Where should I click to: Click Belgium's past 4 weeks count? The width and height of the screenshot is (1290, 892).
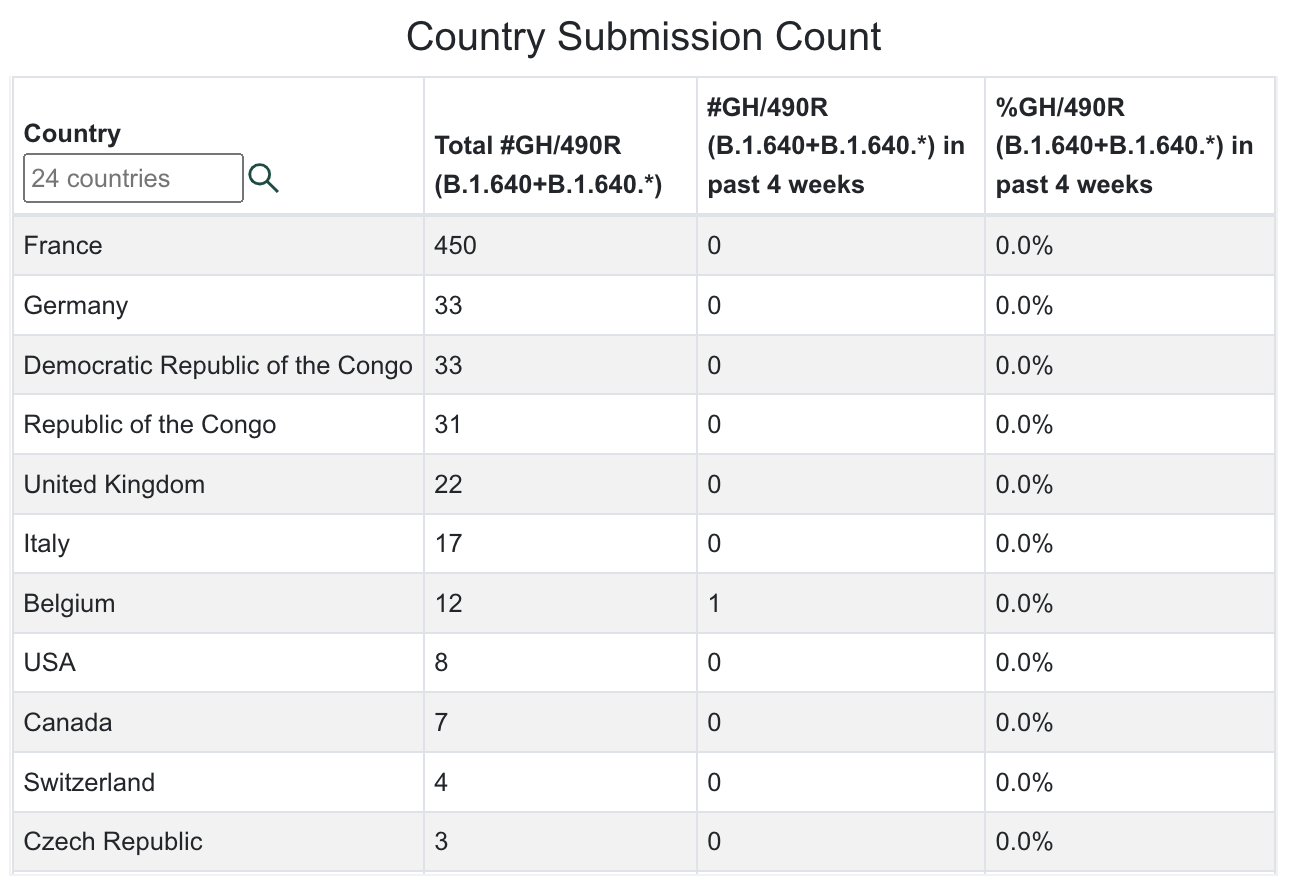714,604
